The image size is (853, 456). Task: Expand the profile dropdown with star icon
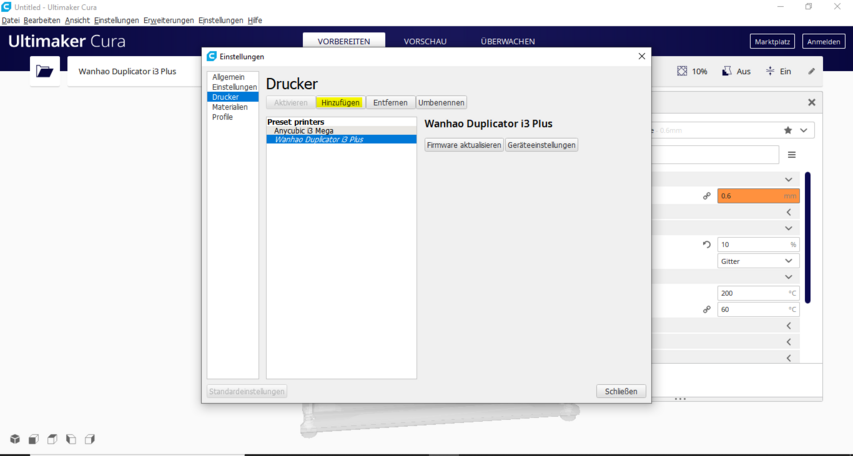tap(804, 130)
